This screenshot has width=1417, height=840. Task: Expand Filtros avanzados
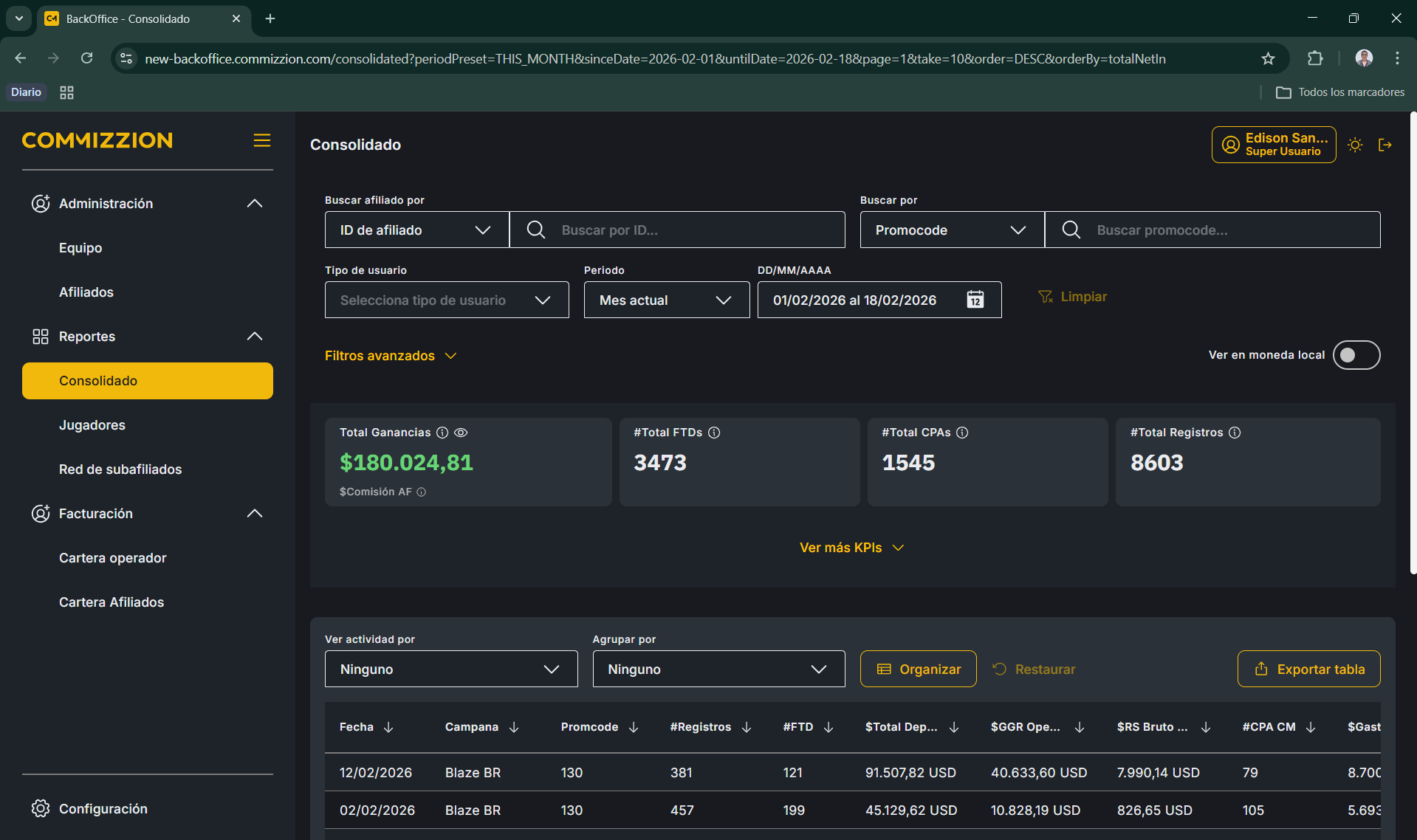[391, 356]
